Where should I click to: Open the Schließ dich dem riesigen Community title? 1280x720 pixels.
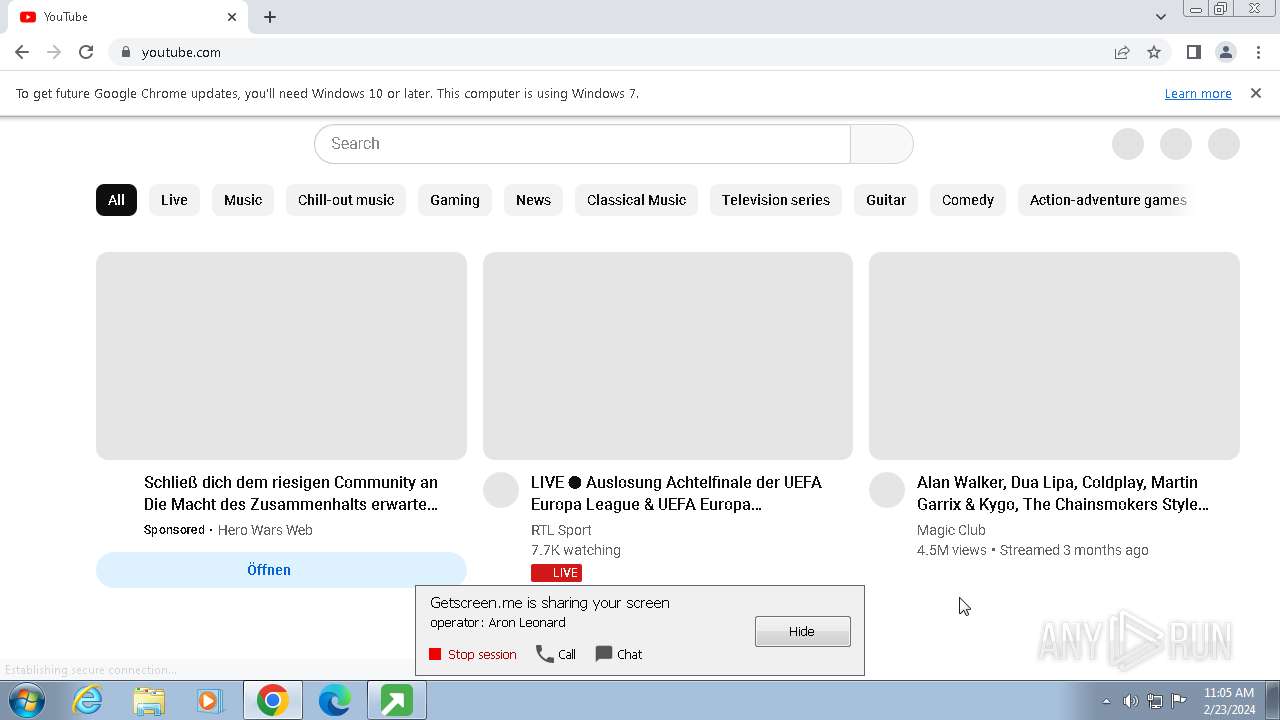pyautogui.click(x=291, y=493)
